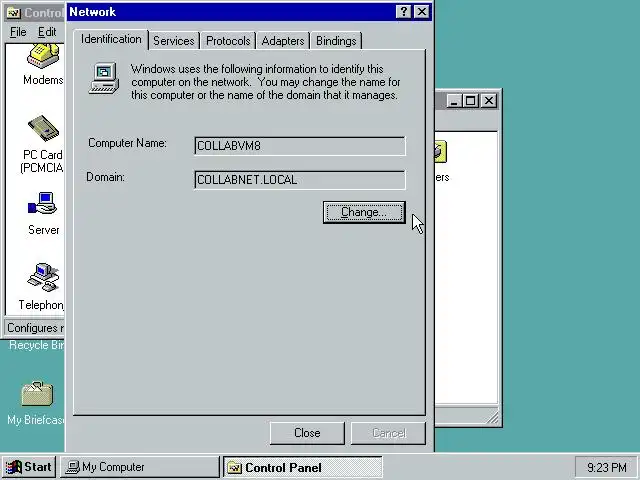
Task: Click the Control Panel title bar icon
Action: (x=13, y=13)
